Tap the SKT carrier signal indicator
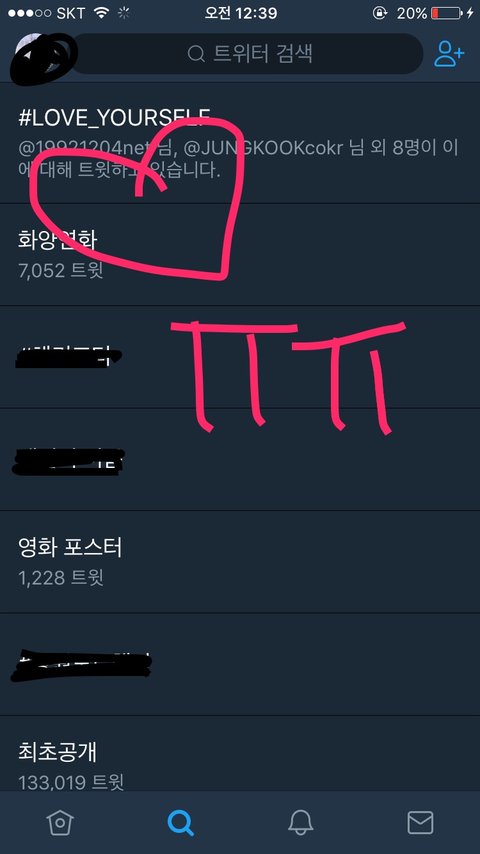The height and width of the screenshot is (854, 480). 46,13
